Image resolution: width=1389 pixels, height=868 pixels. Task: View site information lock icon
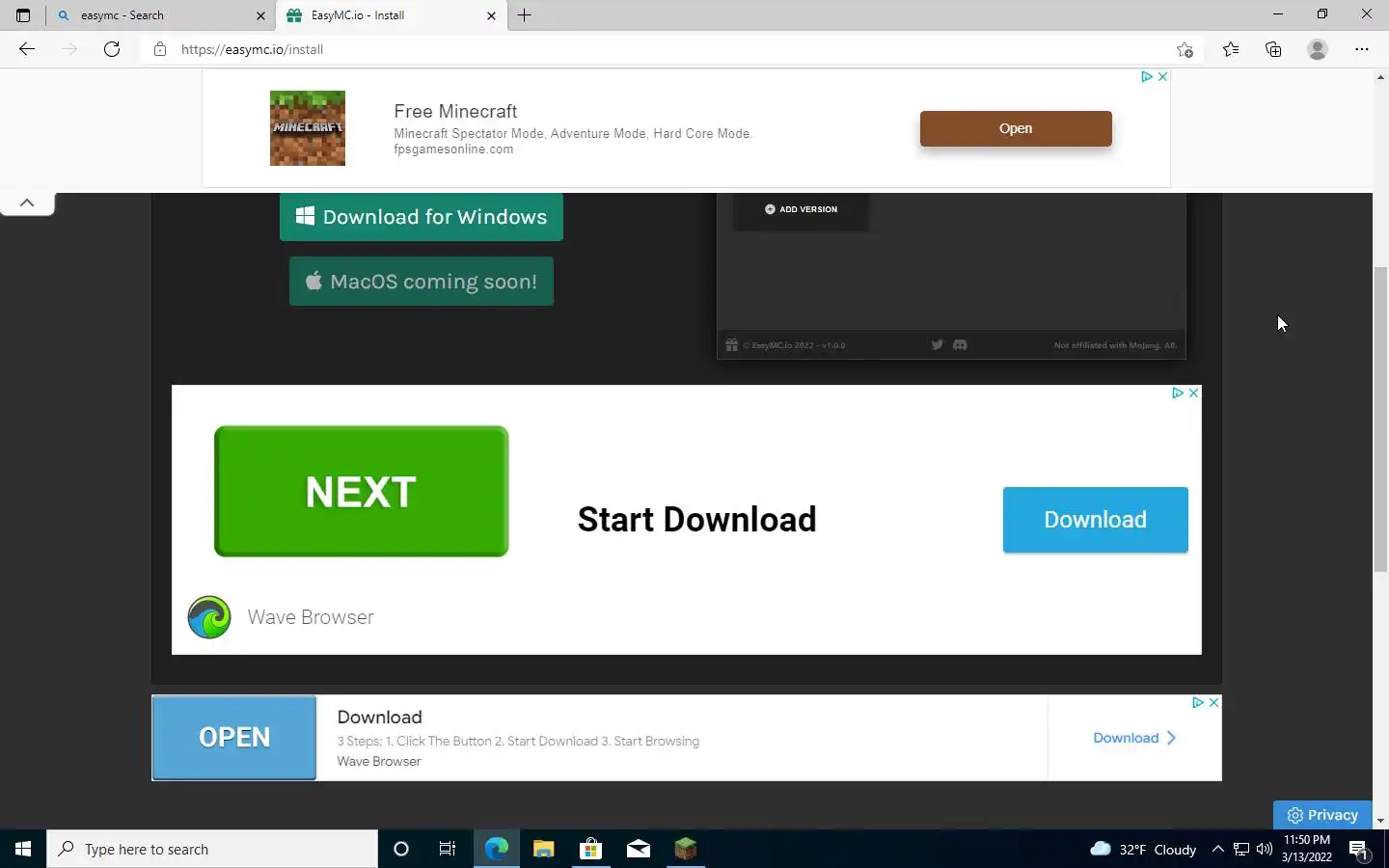point(160,49)
